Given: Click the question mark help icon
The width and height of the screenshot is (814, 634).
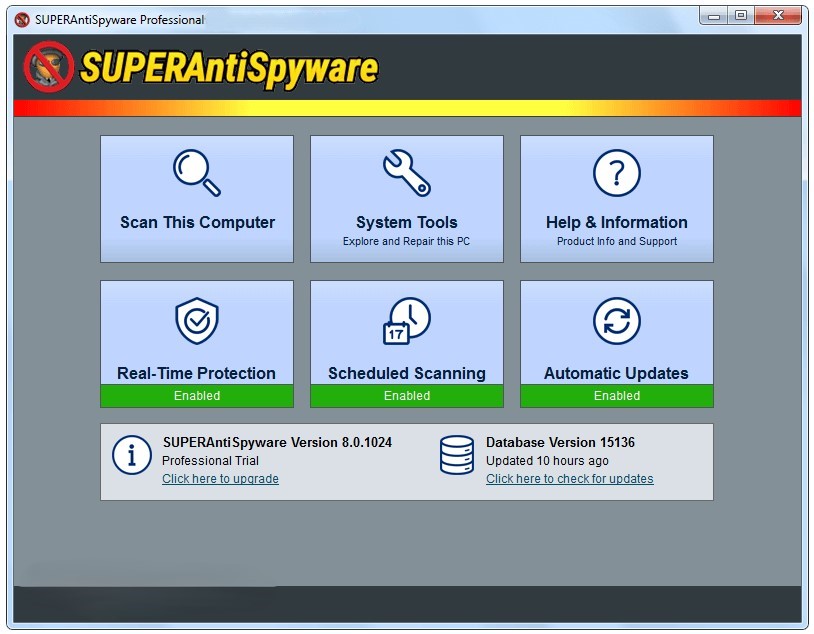Looking at the screenshot, I should 616,173.
